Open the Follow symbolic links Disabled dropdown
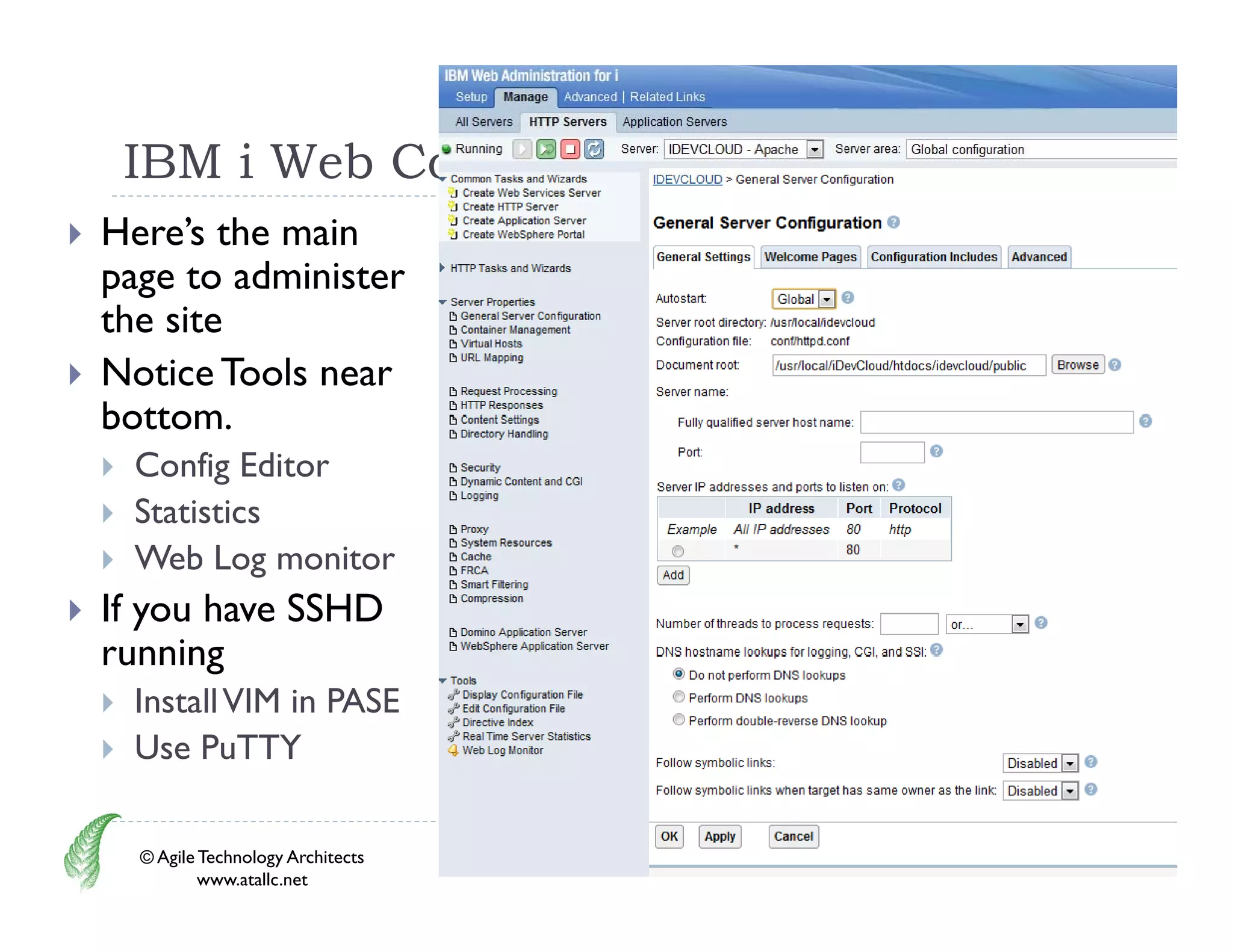 1040,763
